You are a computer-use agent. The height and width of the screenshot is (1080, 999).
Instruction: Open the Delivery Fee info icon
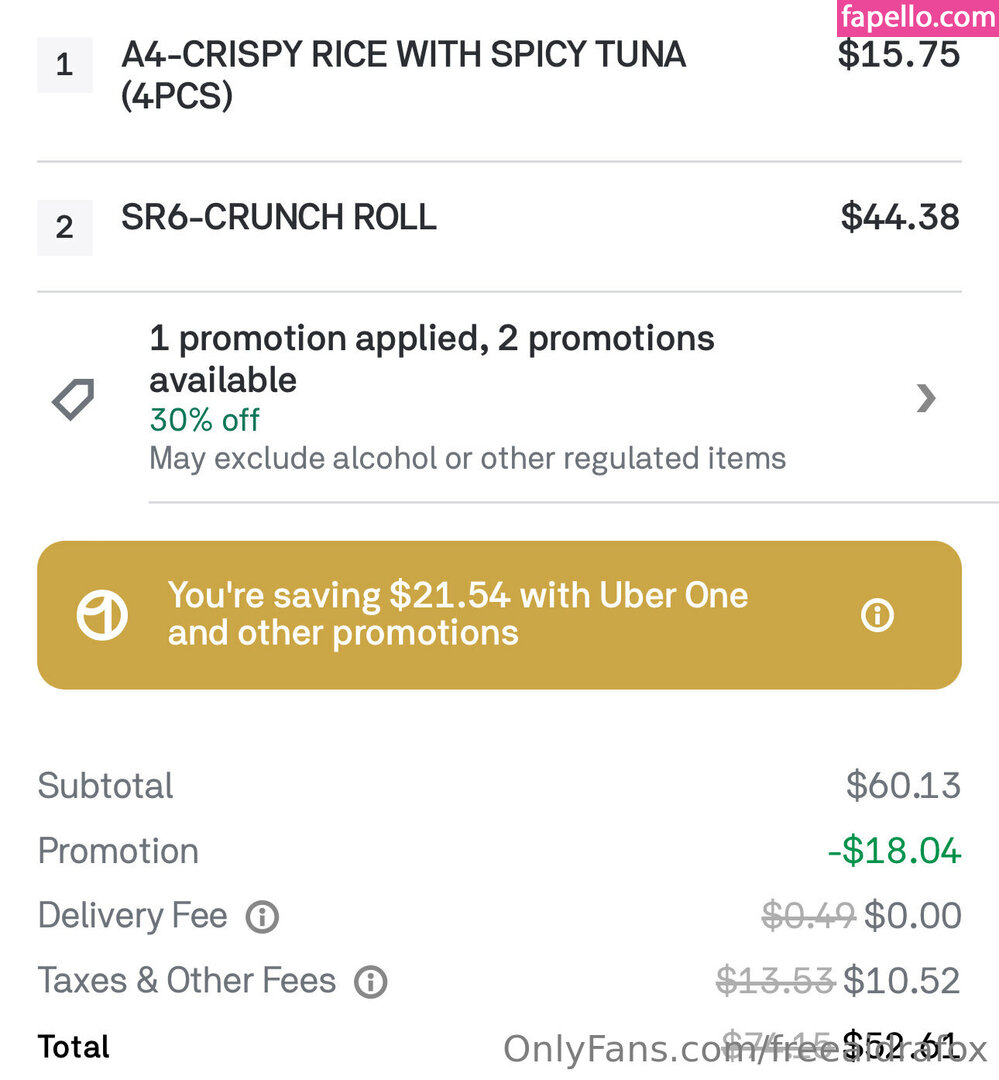262,916
